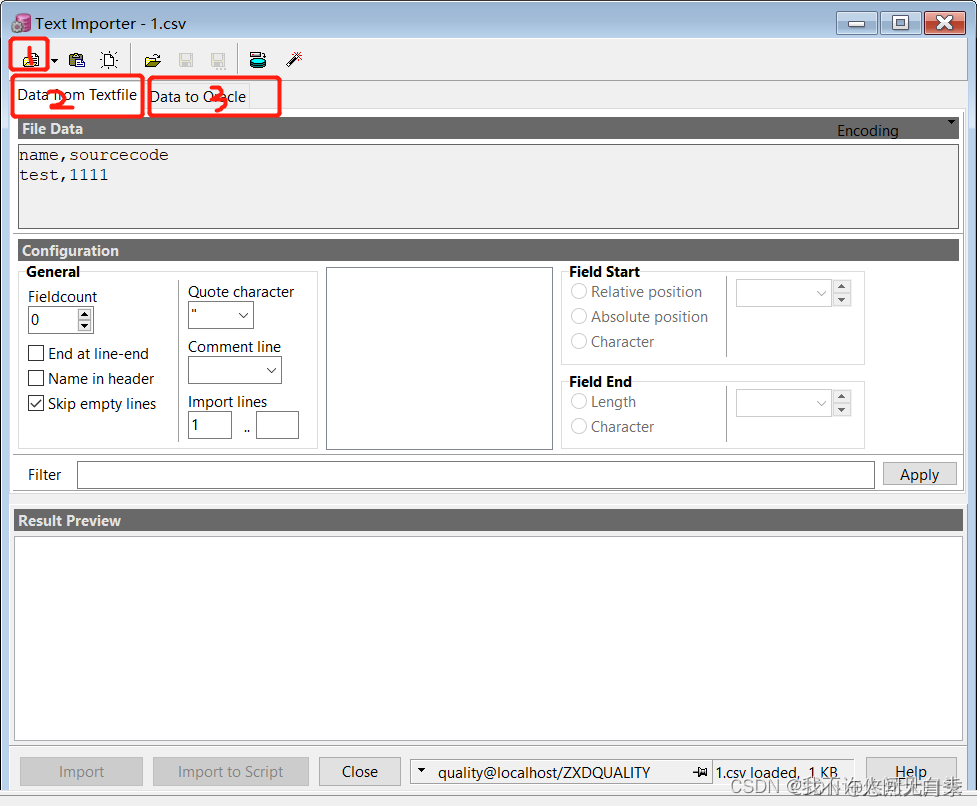Switch to Data from Textfile tab
The width and height of the screenshot is (977, 806).
pos(77,95)
